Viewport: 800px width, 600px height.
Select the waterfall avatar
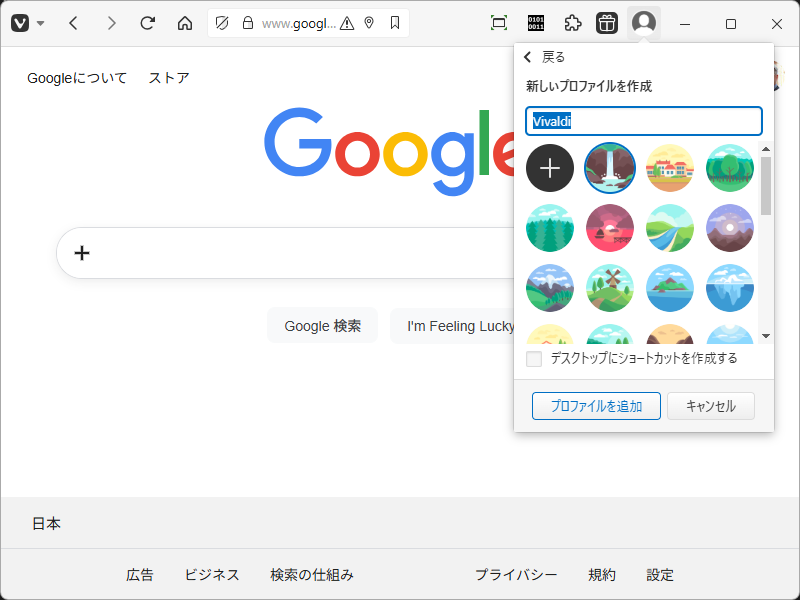(610, 168)
